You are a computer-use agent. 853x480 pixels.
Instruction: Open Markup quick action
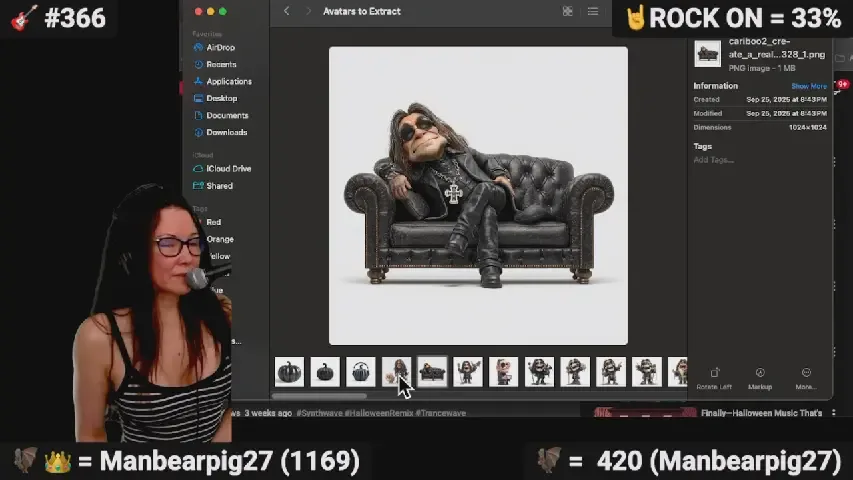tap(760, 377)
